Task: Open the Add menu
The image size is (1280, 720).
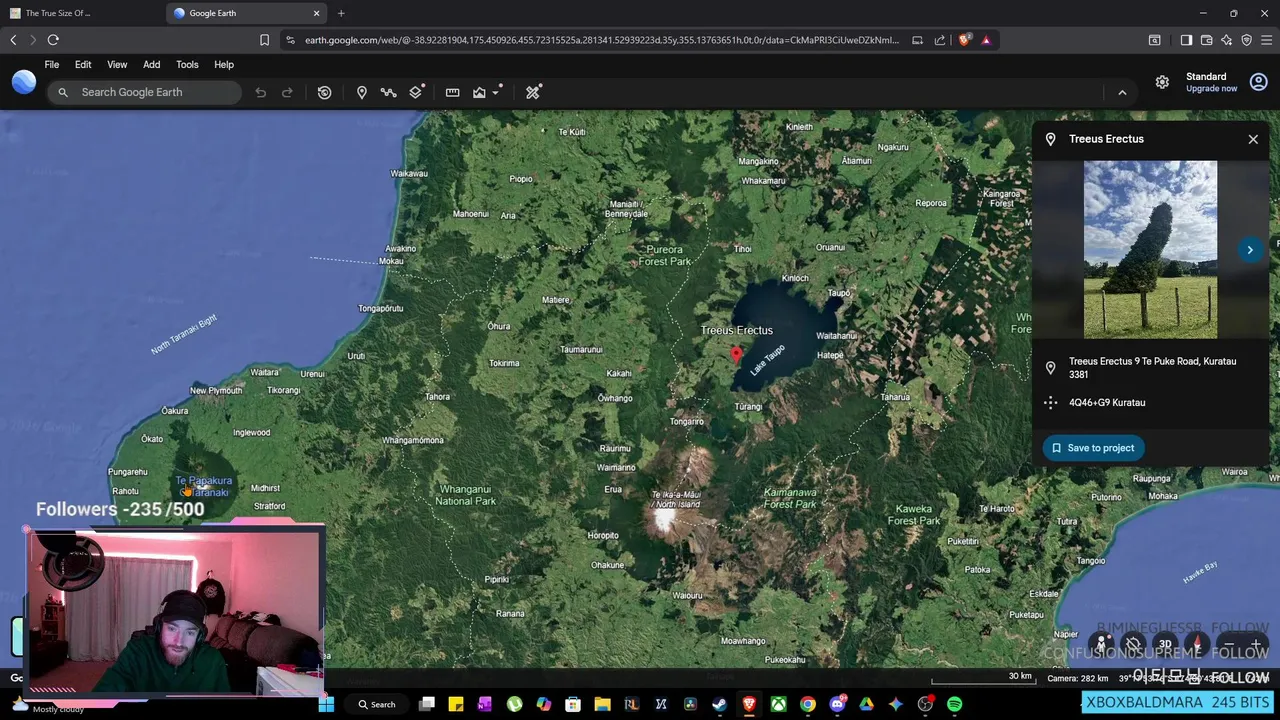Action: [x=151, y=64]
